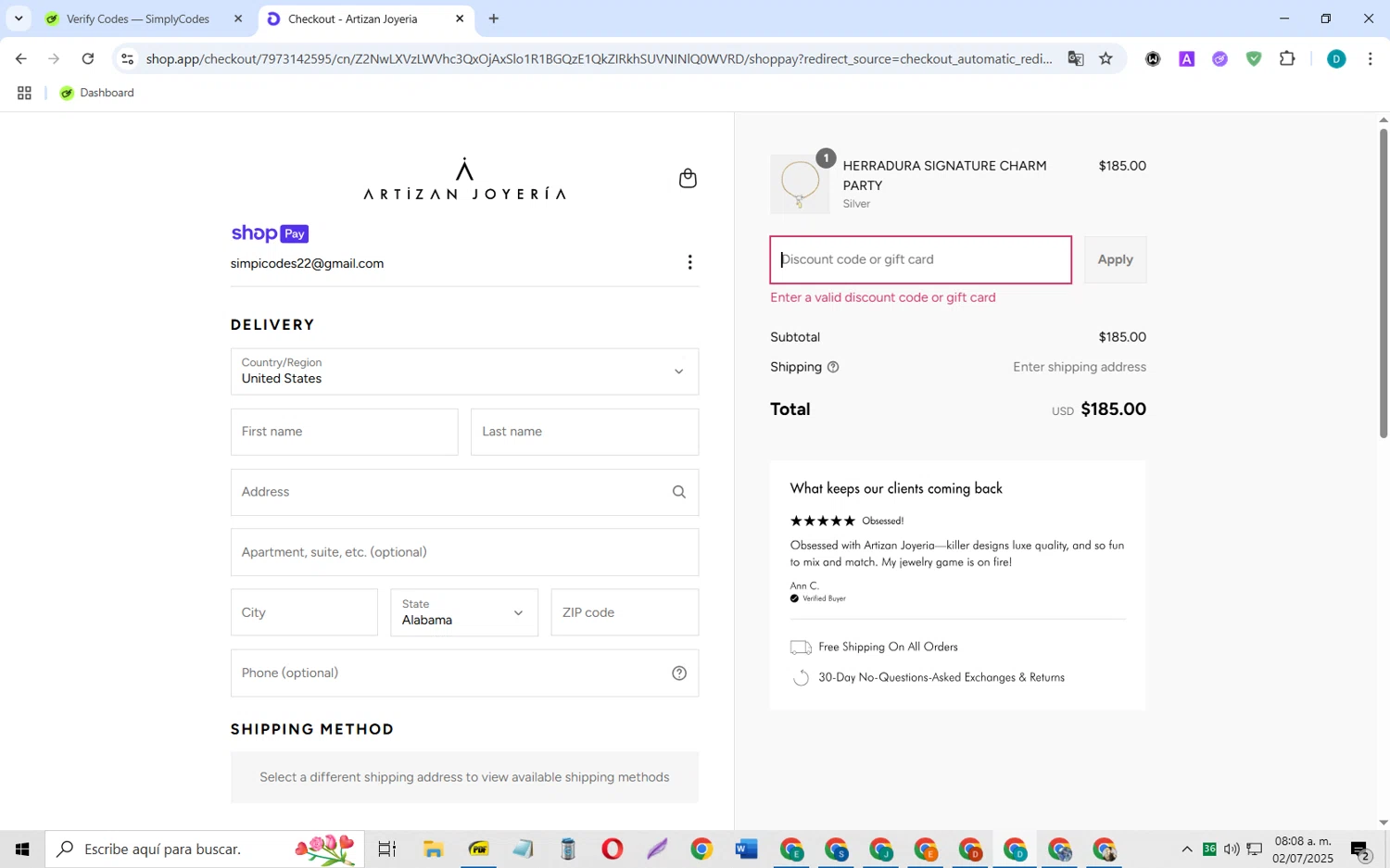This screenshot has height=868, width=1390.
Task: Bookmark this page with the star icon
Action: [x=1106, y=59]
